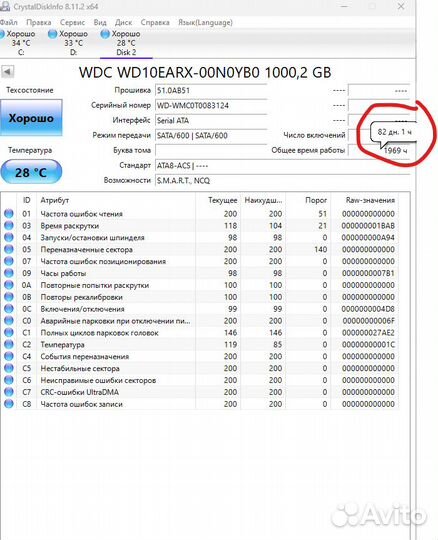Click the 28 °C temperature button

pos(31,172)
